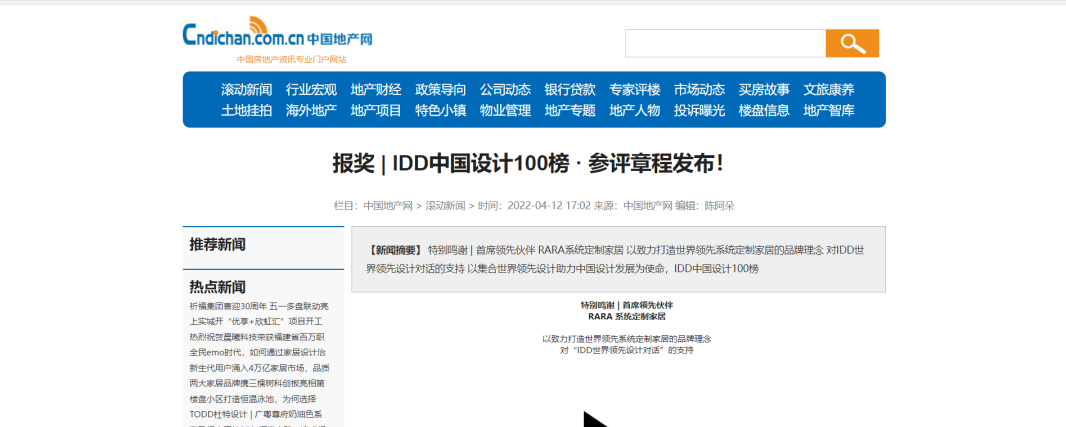This screenshot has width=1066, height=427.
Task: Open the 滚动新闻 nav item
Action: click(247, 90)
